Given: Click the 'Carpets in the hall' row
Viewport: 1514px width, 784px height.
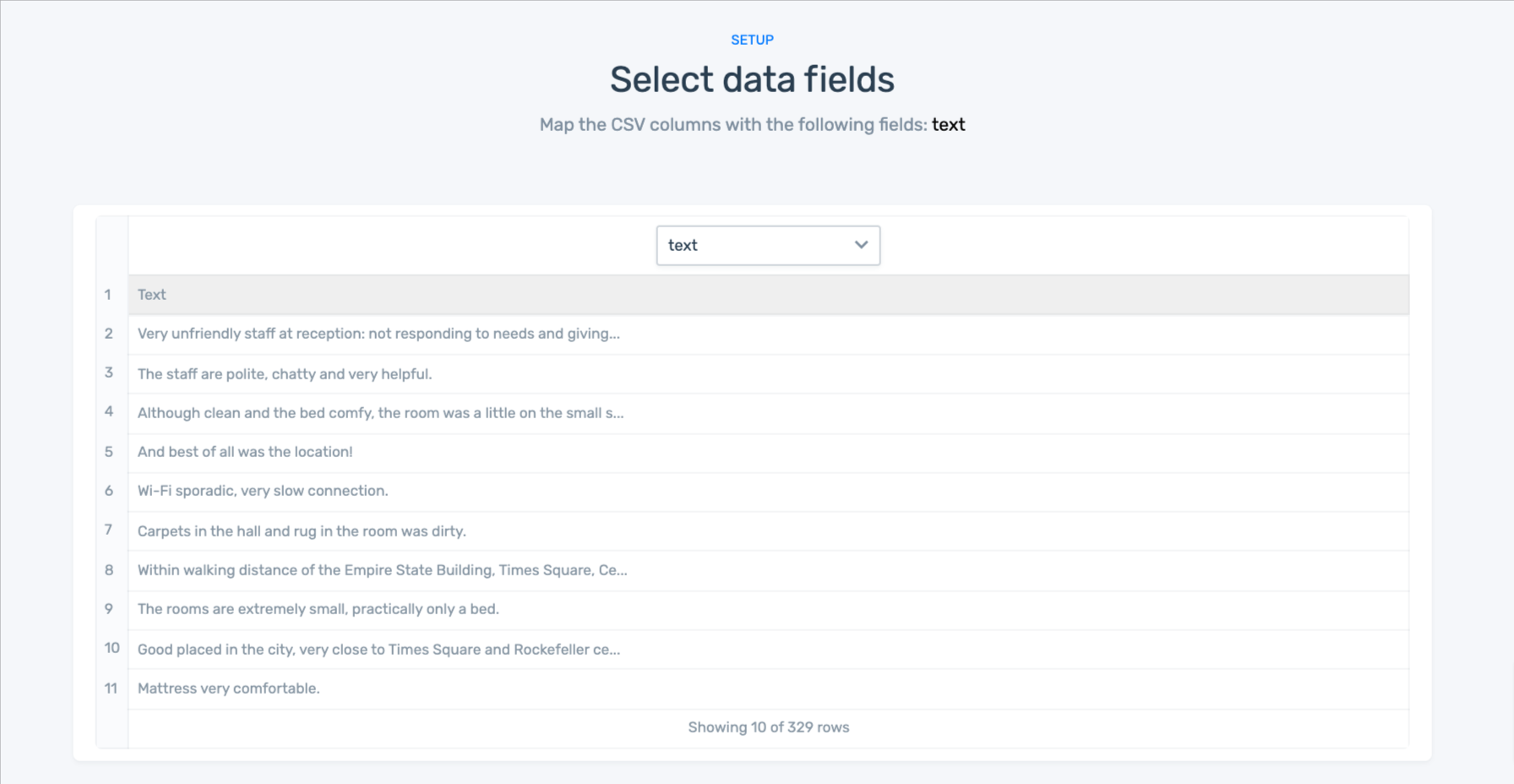Looking at the screenshot, I should (302, 531).
